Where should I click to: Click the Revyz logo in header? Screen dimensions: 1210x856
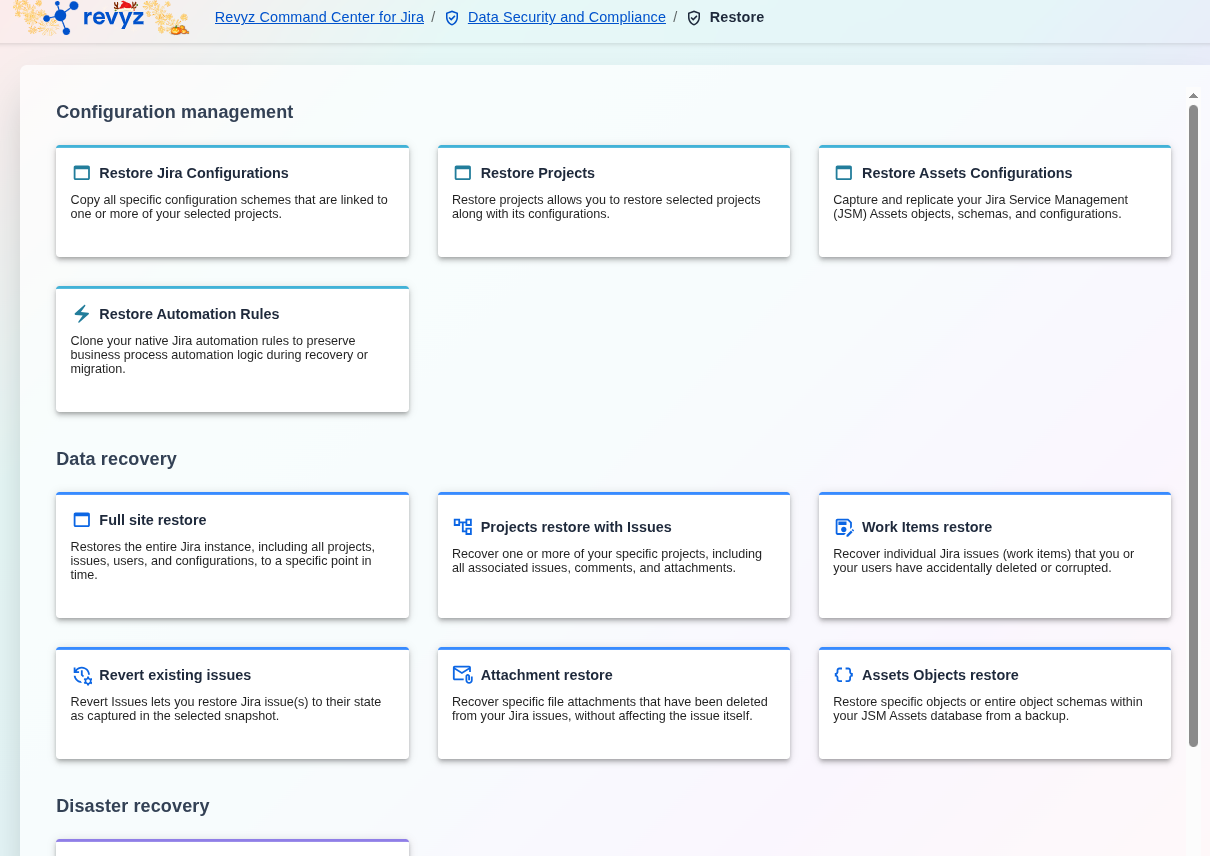click(100, 17)
